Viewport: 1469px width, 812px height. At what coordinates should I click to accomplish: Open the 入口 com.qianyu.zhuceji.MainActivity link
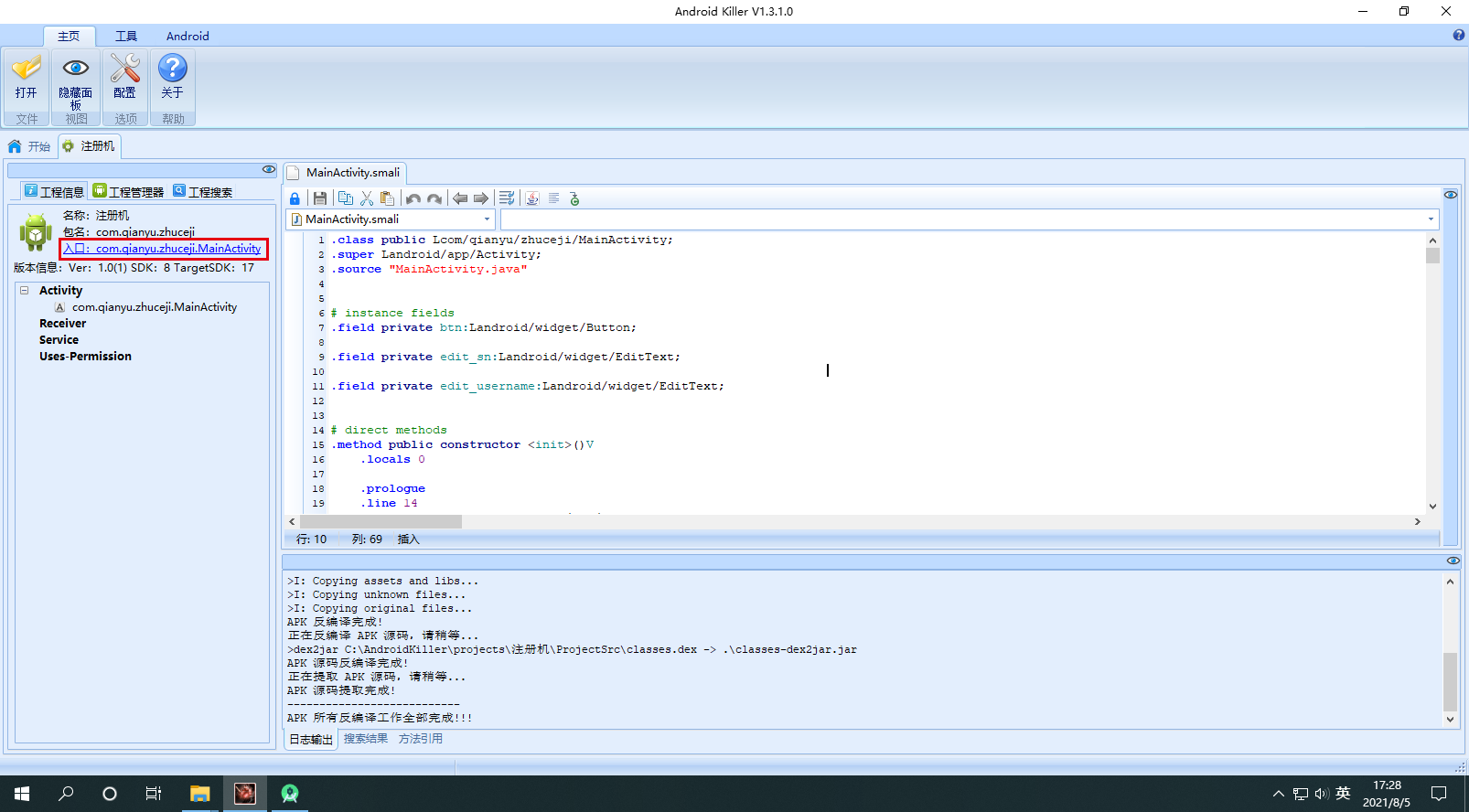(x=163, y=249)
